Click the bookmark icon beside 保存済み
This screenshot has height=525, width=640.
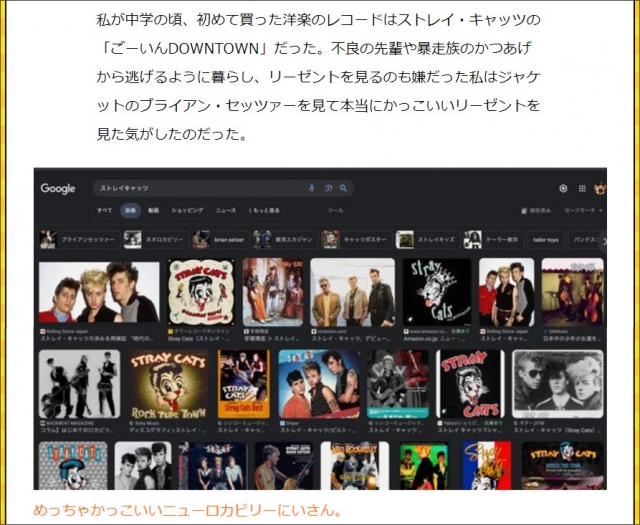pos(523,211)
